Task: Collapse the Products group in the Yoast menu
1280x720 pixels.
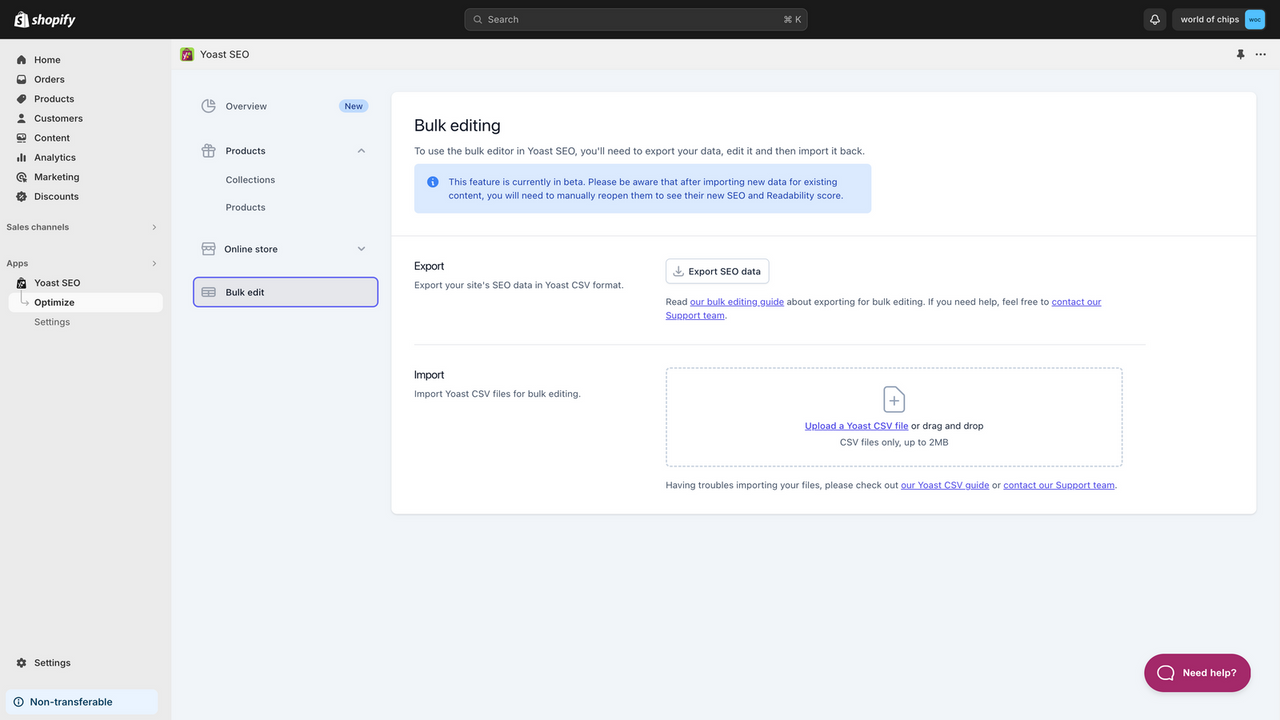Action: coord(361,151)
